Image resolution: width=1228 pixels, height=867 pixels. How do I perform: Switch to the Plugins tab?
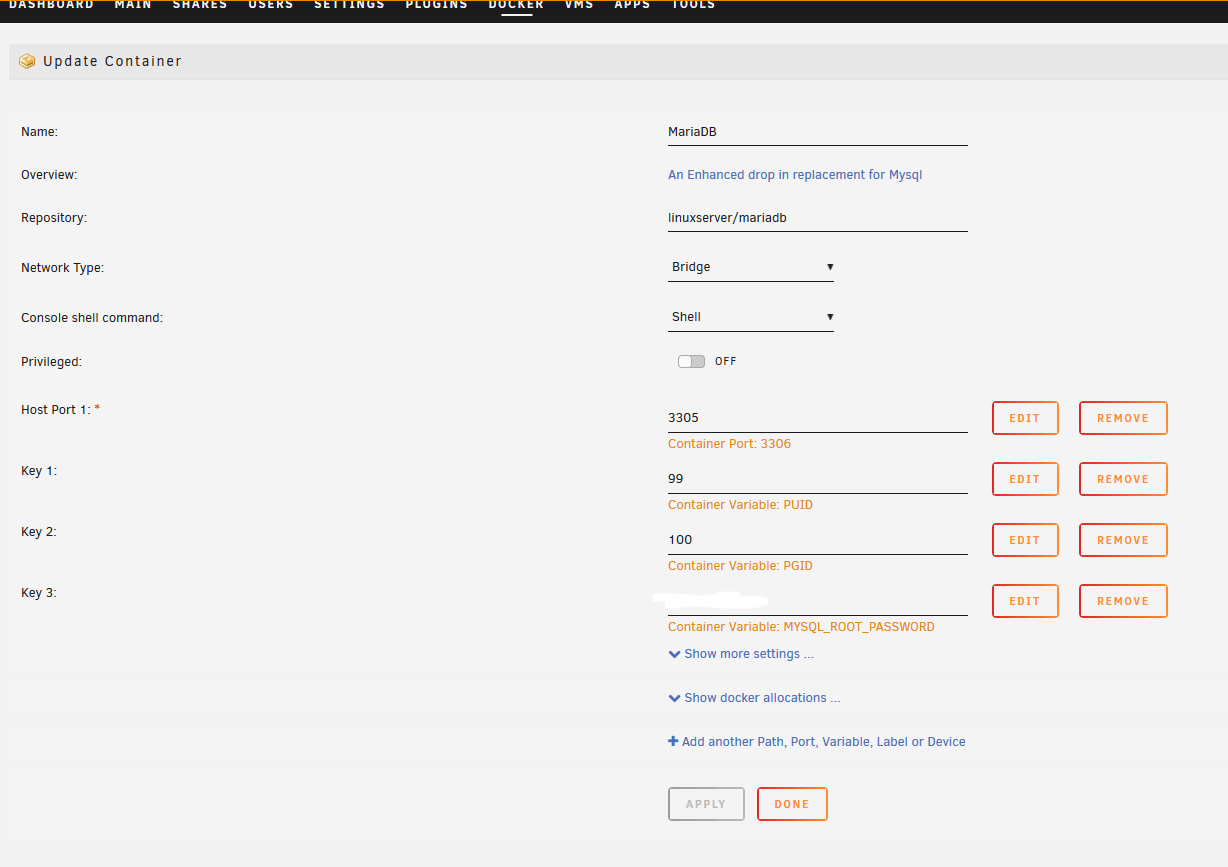pyautogui.click(x=436, y=5)
